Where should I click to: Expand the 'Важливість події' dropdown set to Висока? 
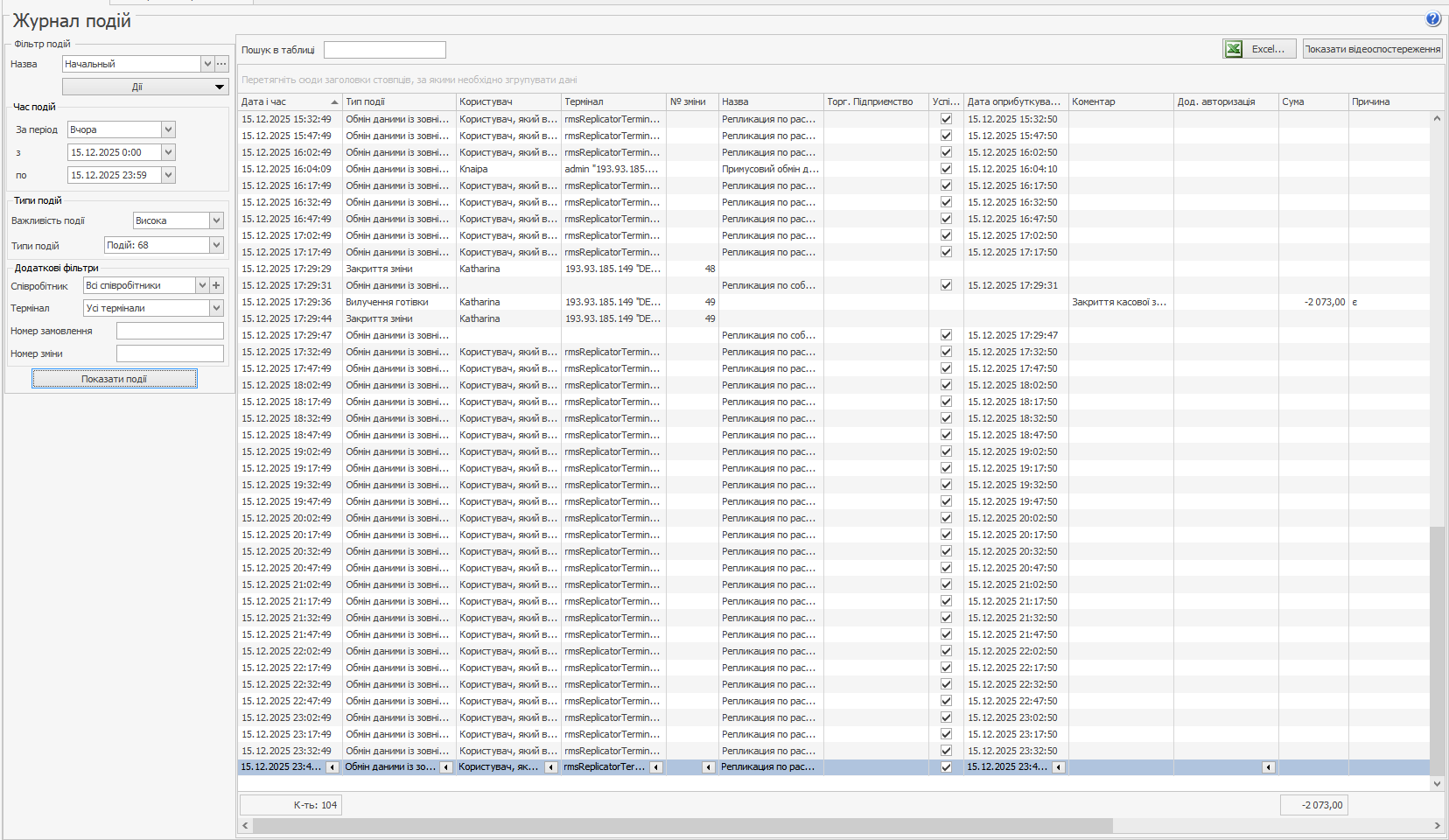[216, 220]
